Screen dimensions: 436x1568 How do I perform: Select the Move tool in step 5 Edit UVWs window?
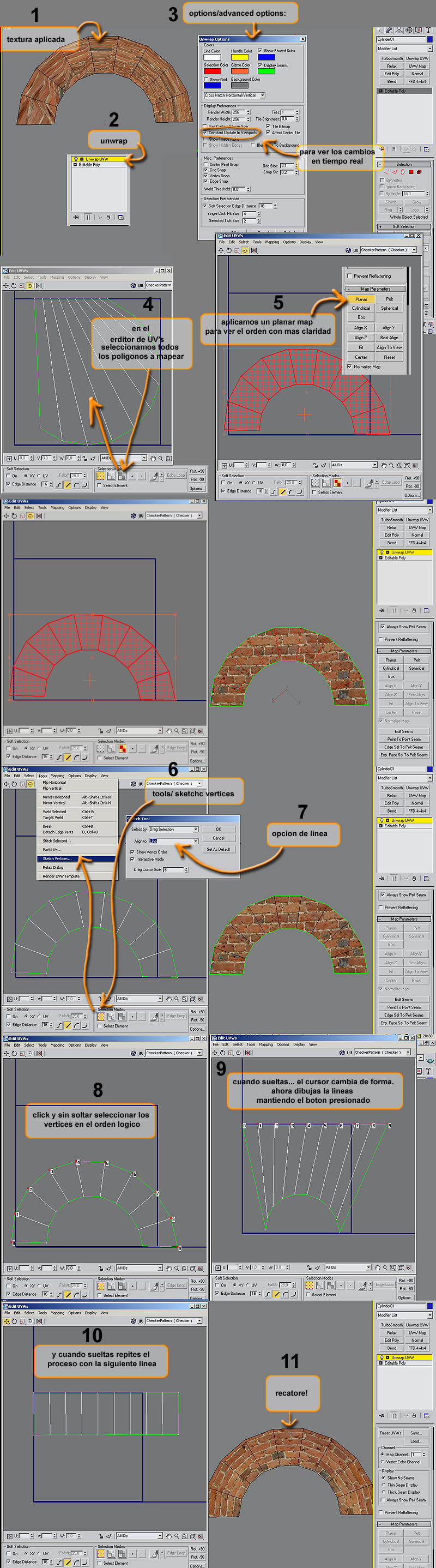[x=221, y=250]
